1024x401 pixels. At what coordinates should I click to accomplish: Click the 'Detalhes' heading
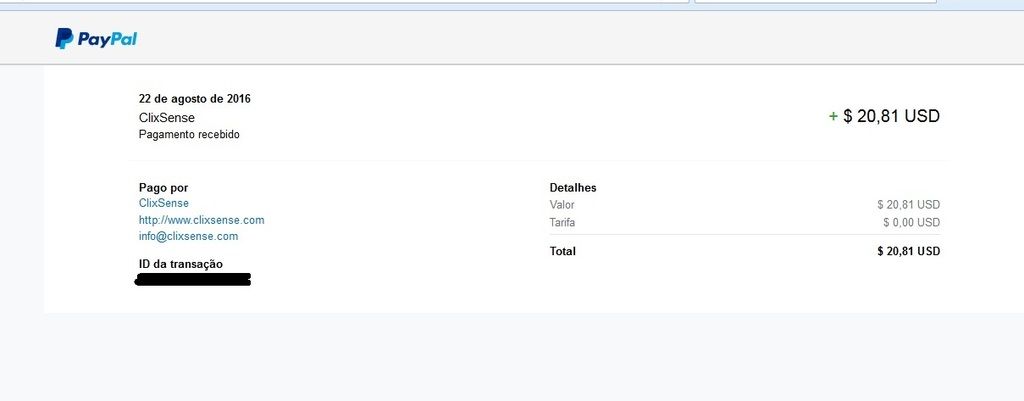573,188
